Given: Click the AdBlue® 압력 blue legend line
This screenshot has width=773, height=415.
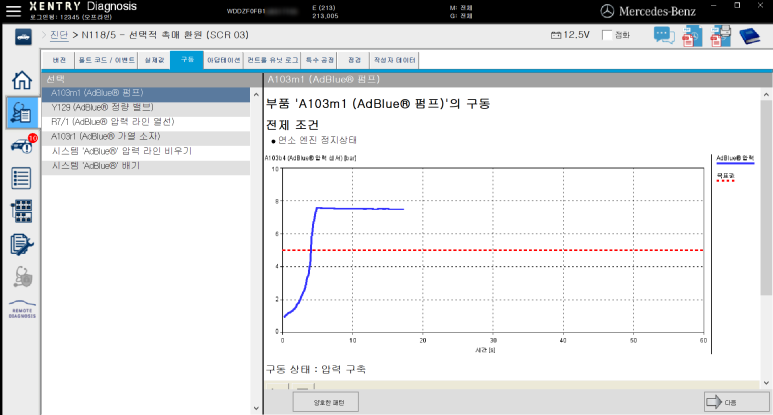Looking at the screenshot, I should 735,163.
